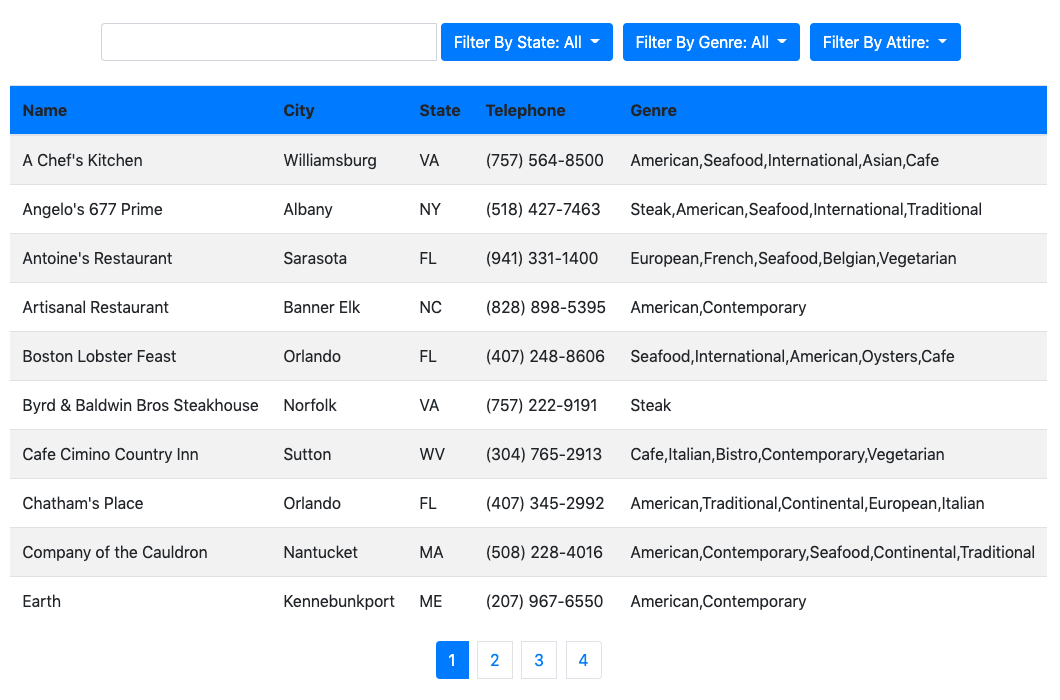Image resolution: width=1060 pixels, height=700 pixels.
Task: Select Angelo's 677 Prime restaurant name
Action: click(93, 209)
